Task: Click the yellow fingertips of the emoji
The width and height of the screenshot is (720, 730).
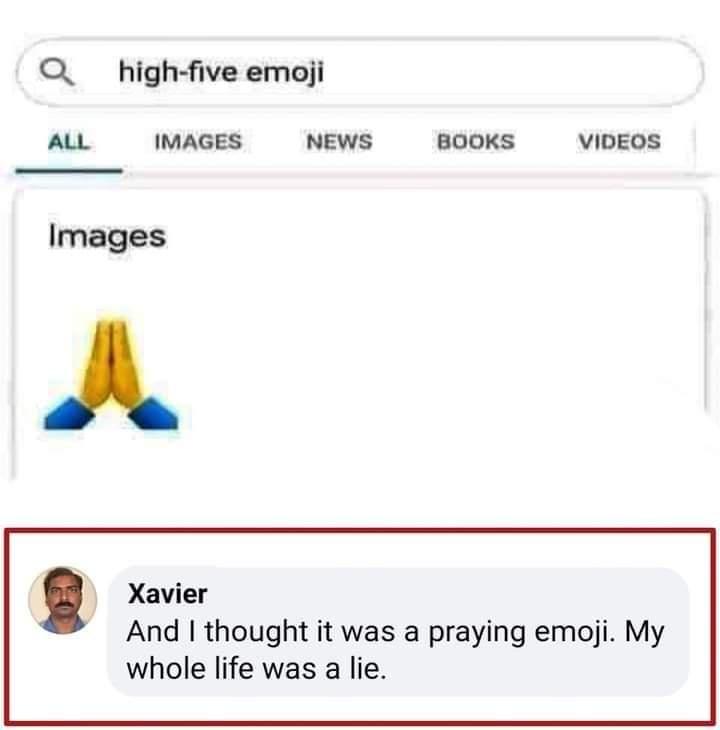Action: point(111,330)
